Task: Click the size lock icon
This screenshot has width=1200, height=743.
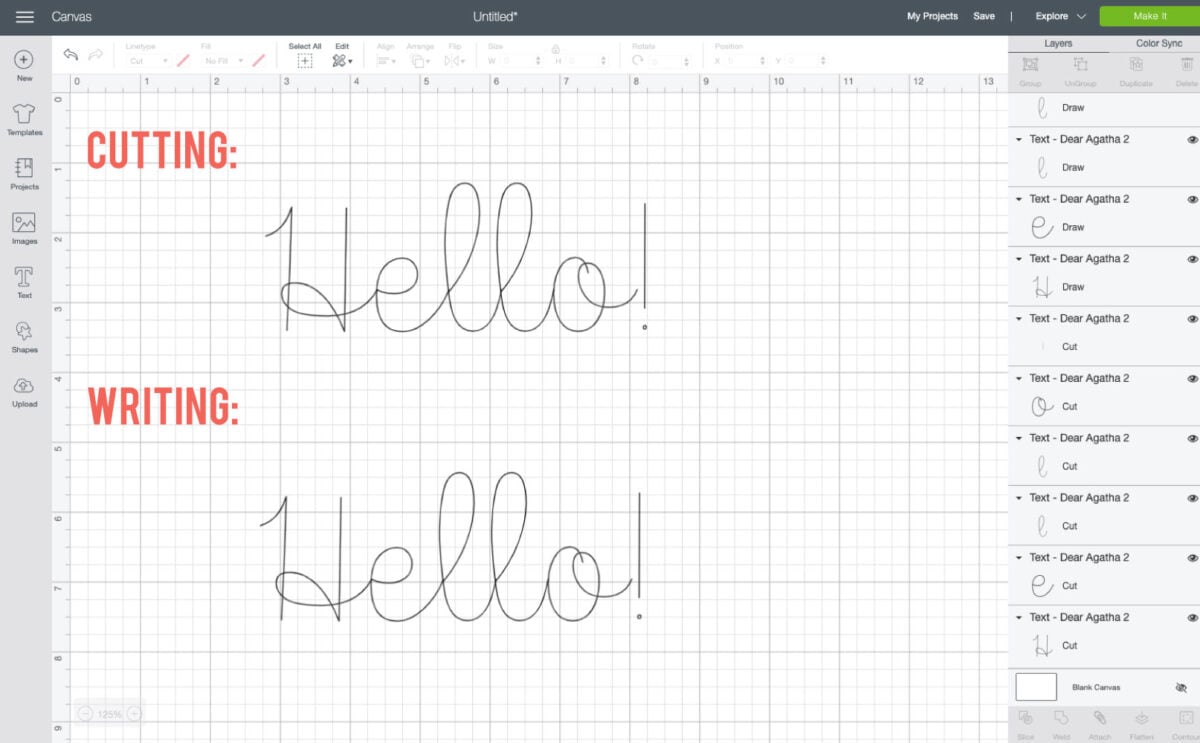Action: point(554,47)
